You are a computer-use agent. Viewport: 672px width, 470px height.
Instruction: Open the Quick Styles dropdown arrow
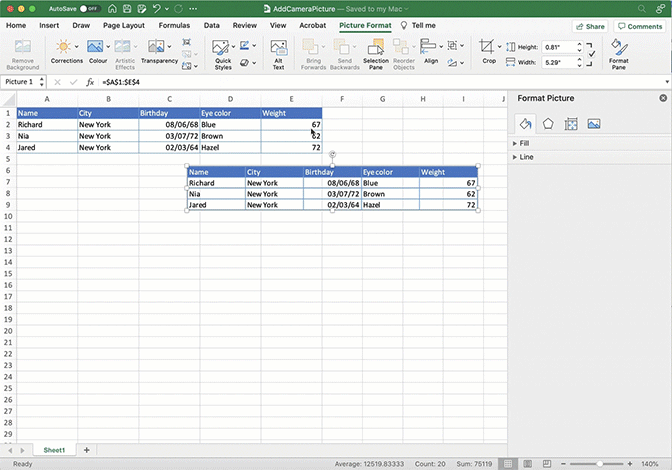(233, 46)
